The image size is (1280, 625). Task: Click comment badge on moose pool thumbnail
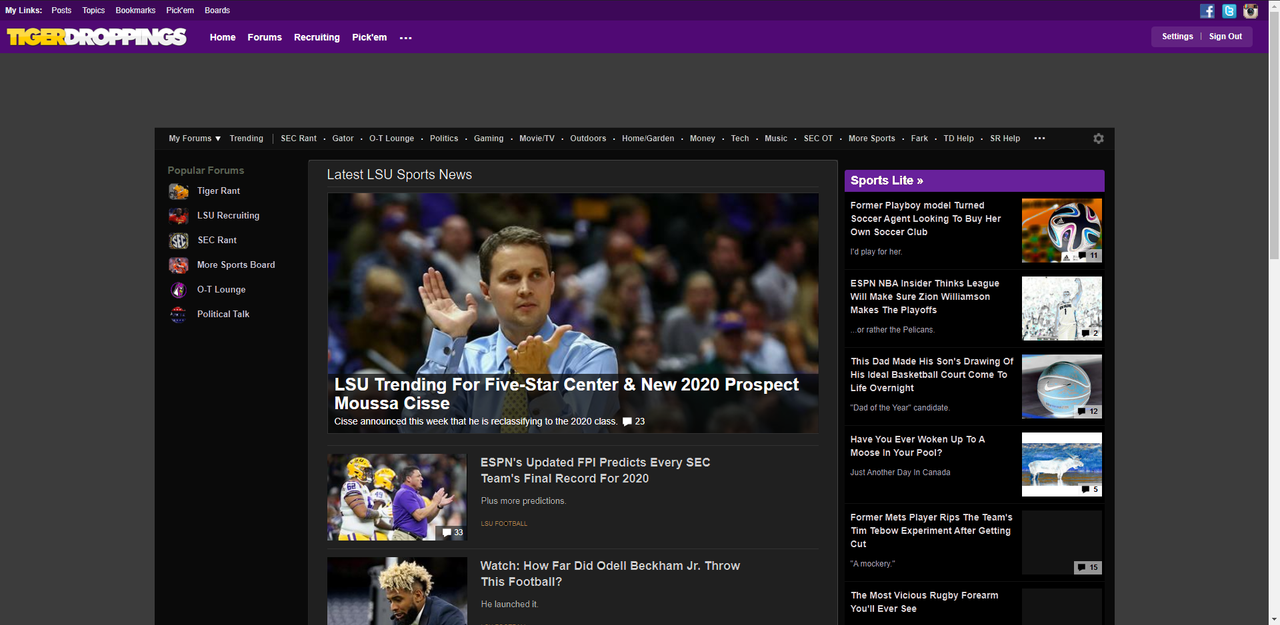1089,489
